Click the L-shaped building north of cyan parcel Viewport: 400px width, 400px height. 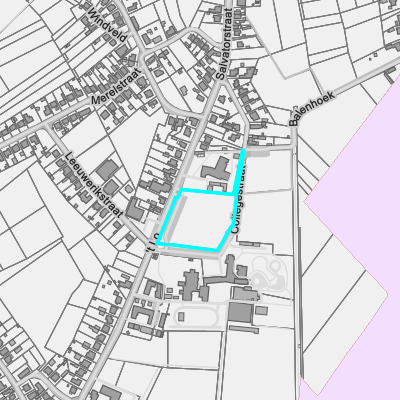click(217, 169)
